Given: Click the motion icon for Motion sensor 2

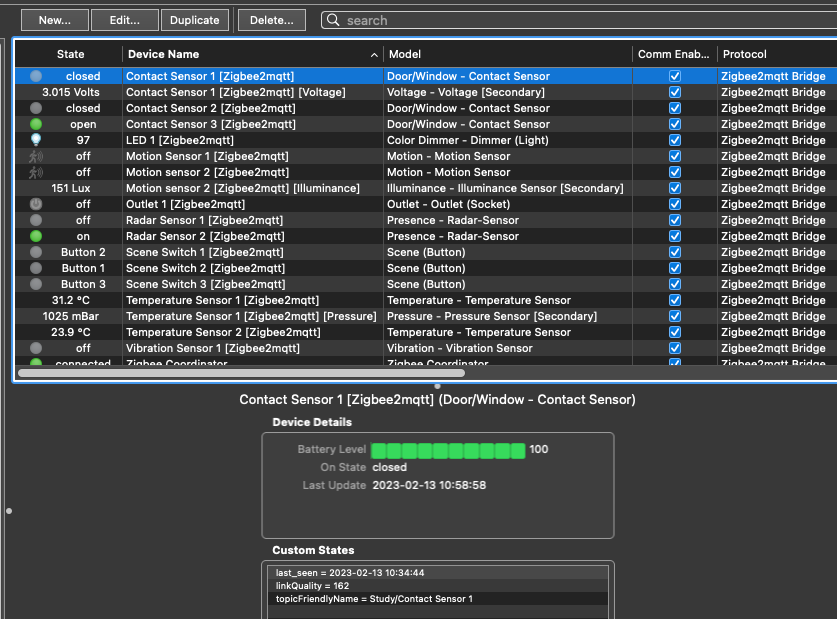Looking at the screenshot, I should click(x=36, y=172).
